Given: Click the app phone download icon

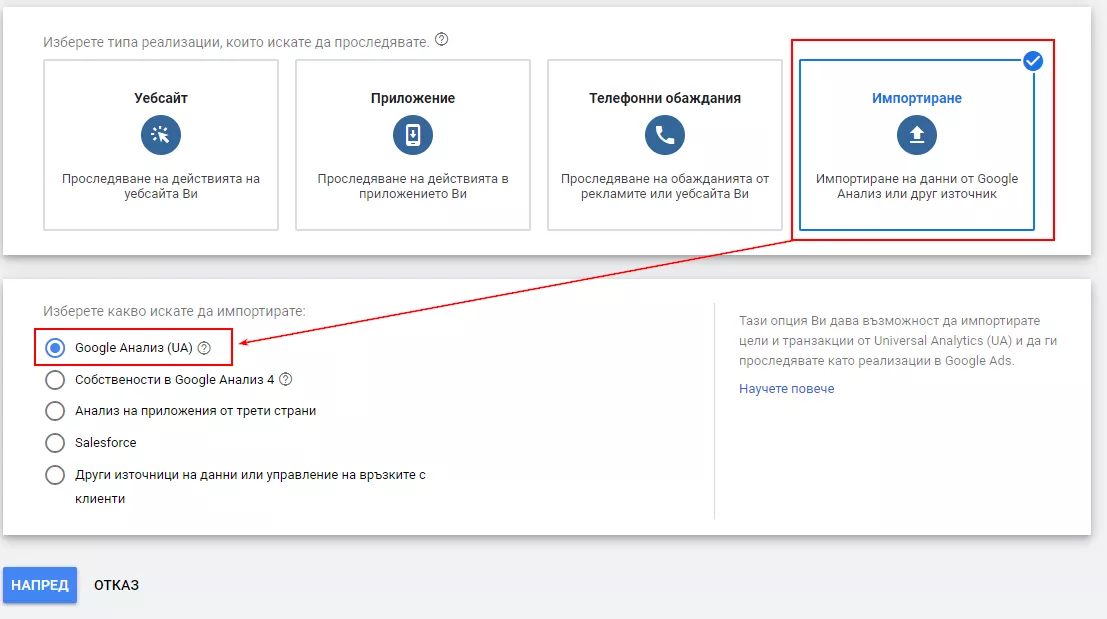Looking at the screenshot, I should click(x=413, y=135).
